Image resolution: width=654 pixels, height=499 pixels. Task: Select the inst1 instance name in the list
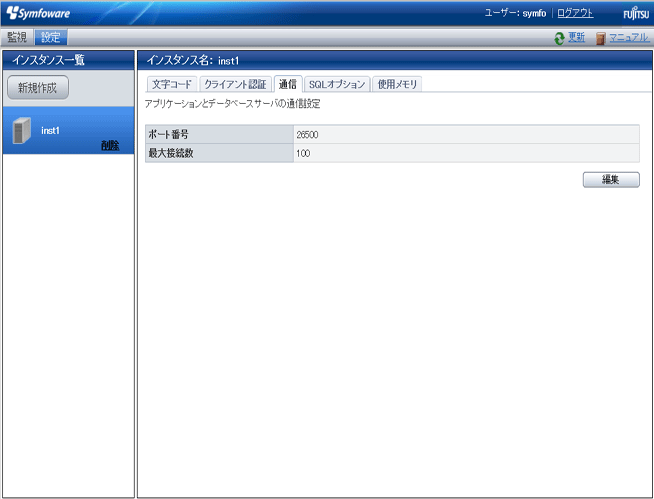point(51,130)
